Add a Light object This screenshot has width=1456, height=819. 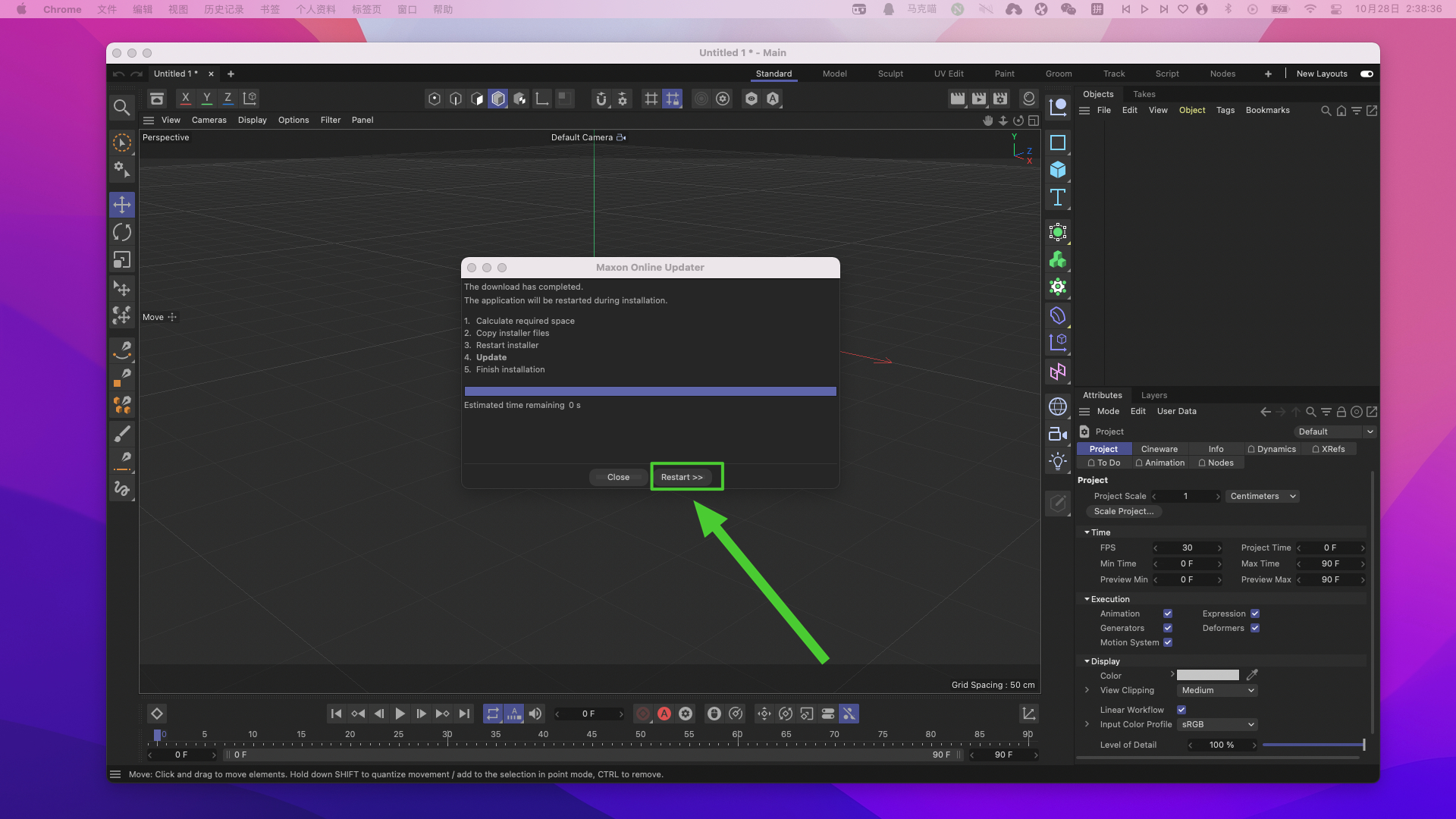(1058, 461)
